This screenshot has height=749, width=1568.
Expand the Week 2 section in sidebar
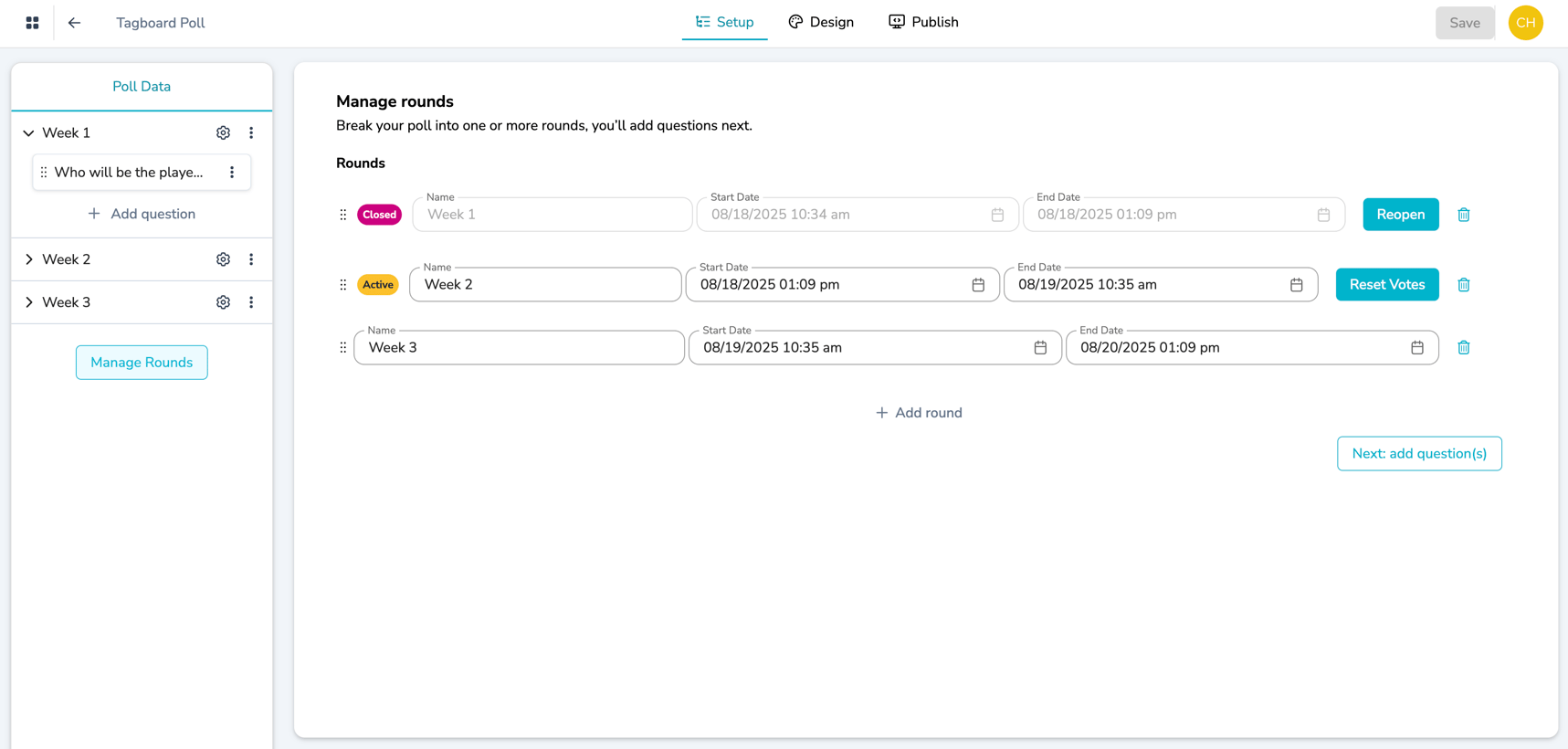click(29, 259)
